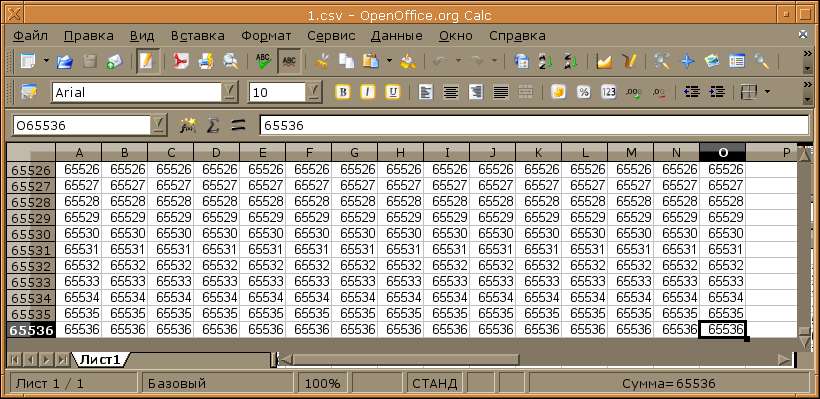This screenshot has height=399, width=820.
Task: Toggle Center Horizontally alignment
Action: pyautogui.click(x=451, y=93)
